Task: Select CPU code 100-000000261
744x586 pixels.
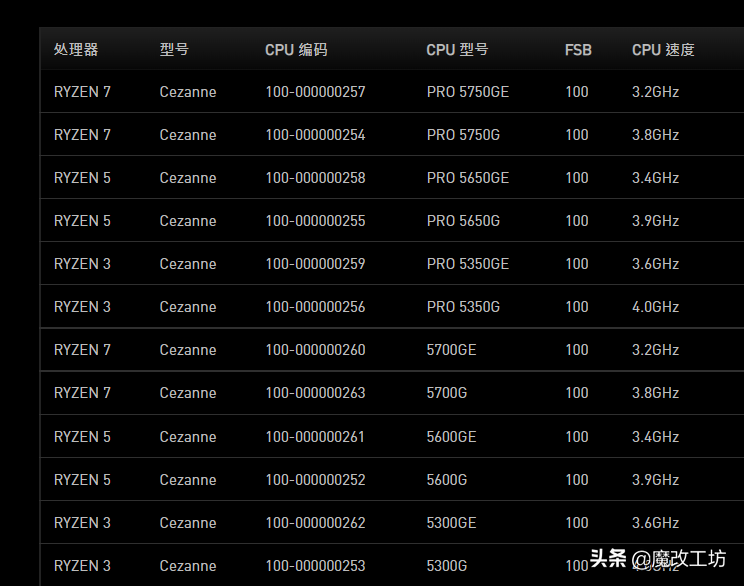Action: (315, 437)
